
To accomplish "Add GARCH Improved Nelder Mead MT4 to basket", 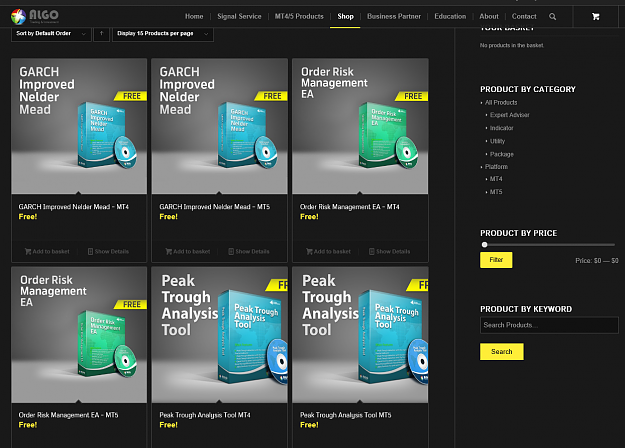I will click(x=47, y=252).
